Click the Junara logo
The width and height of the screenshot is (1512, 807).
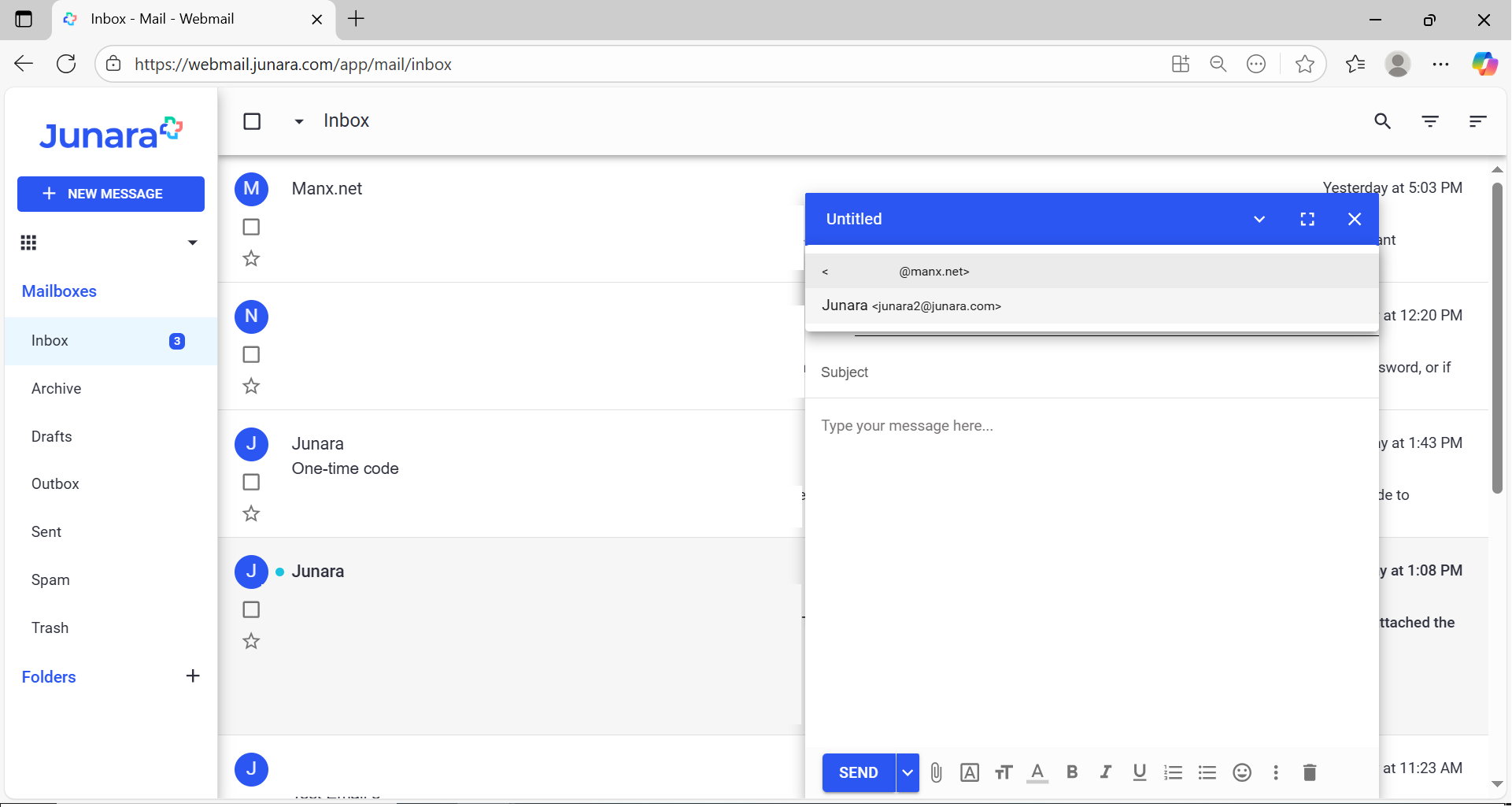[x=111, y=134]
